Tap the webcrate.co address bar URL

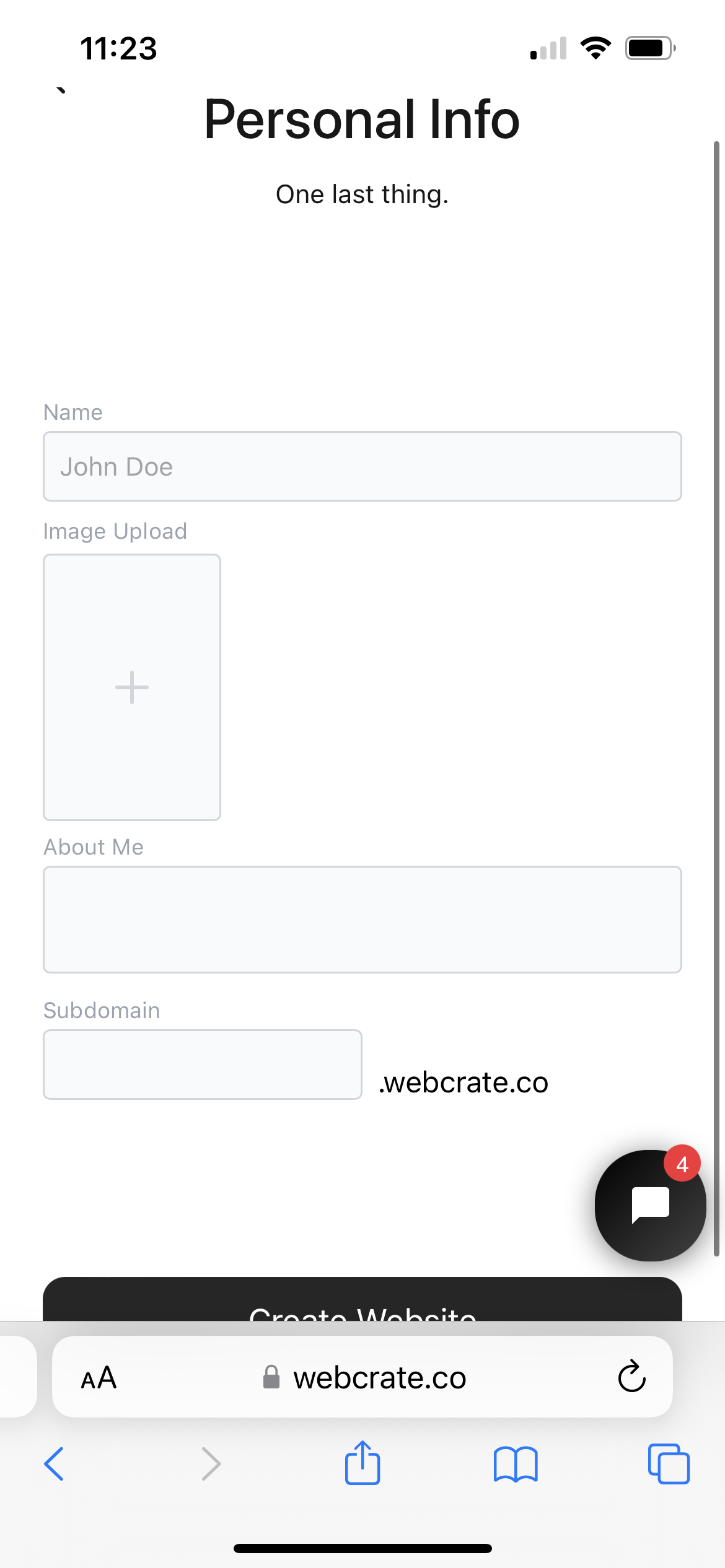[380, 1378]
